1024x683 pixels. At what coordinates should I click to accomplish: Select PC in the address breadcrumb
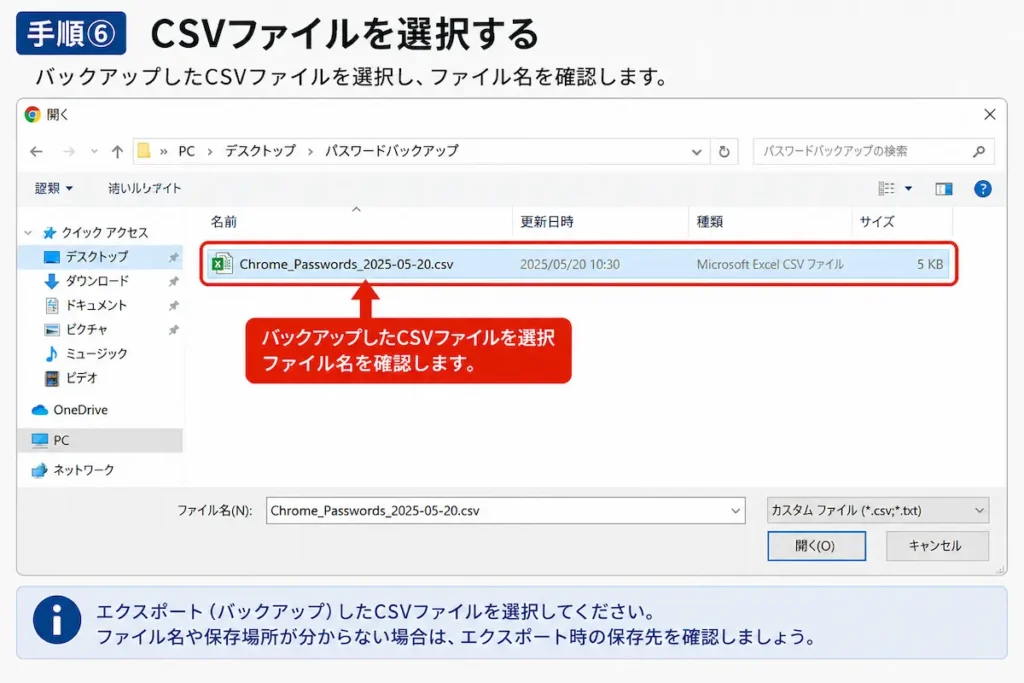pyautogui.click(x=187, y=151)
